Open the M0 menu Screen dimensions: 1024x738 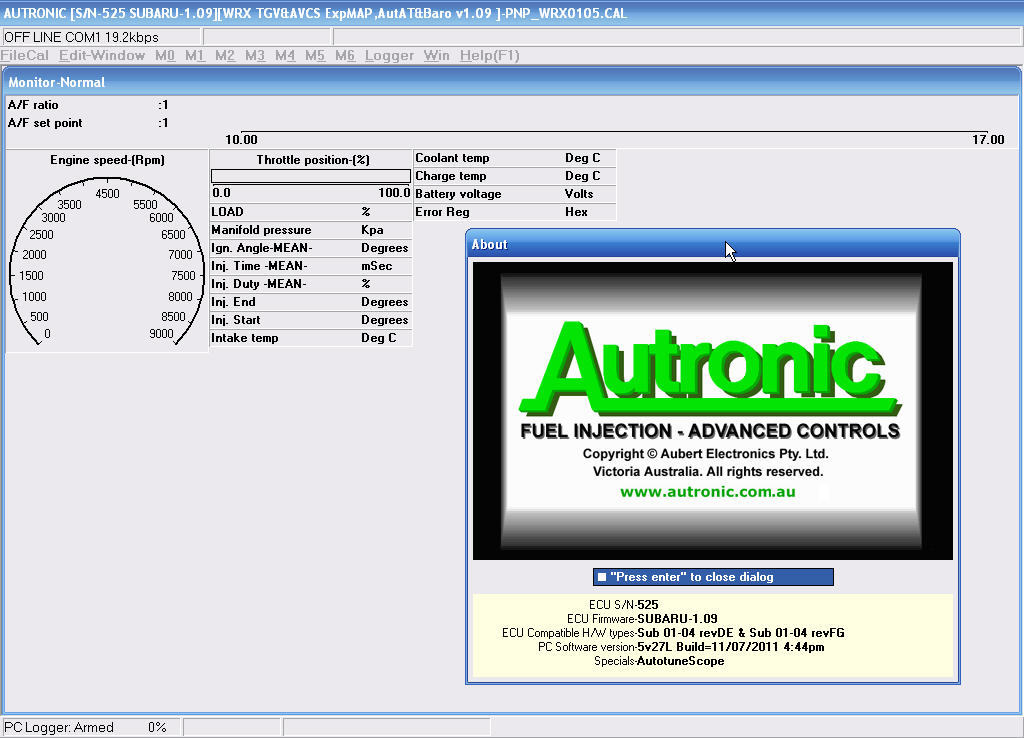pyautogui.click(x=165, y=56)
